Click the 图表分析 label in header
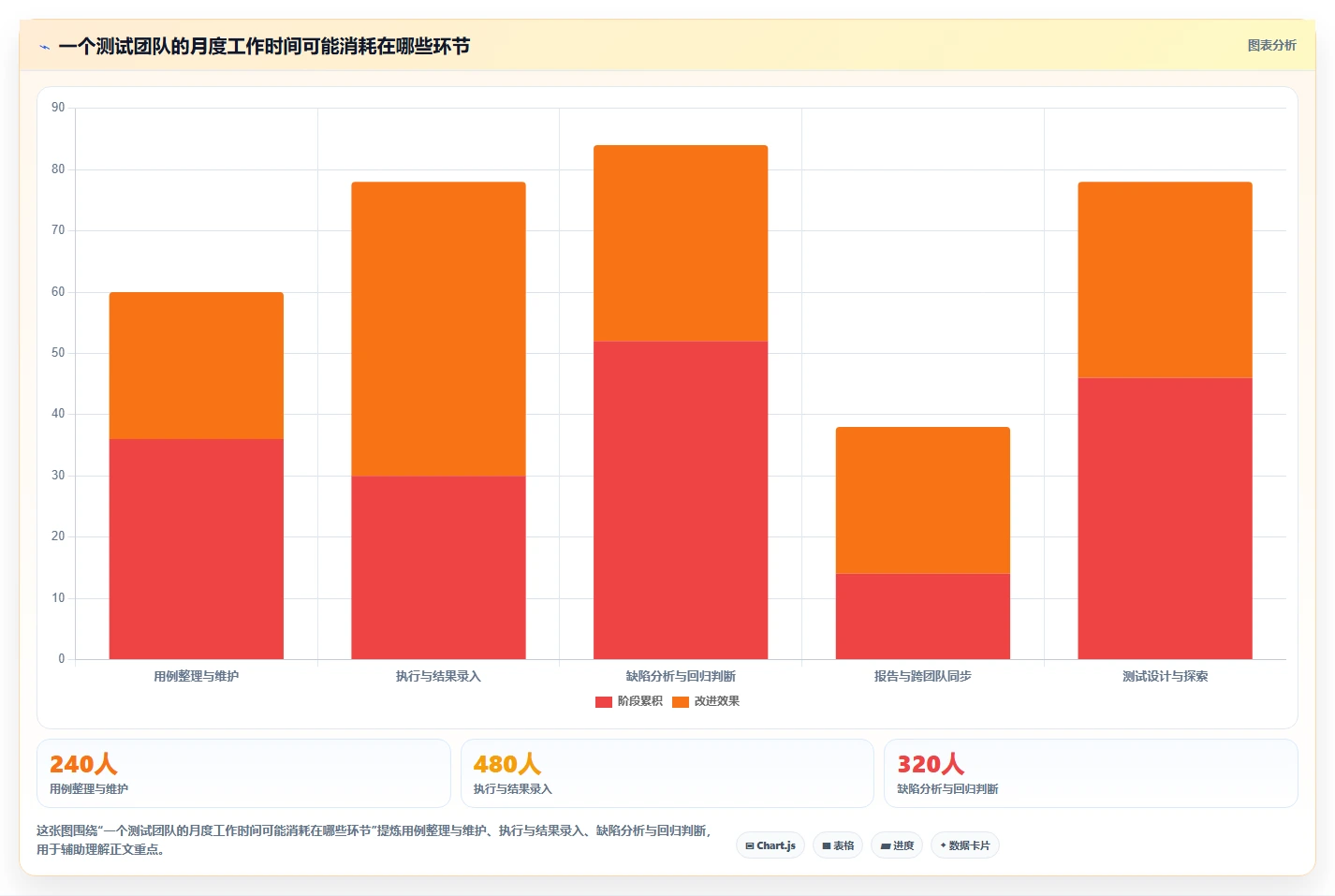Image resolution: width=1335 pixels, height=896 pixels. click(x=1271, y=45)
